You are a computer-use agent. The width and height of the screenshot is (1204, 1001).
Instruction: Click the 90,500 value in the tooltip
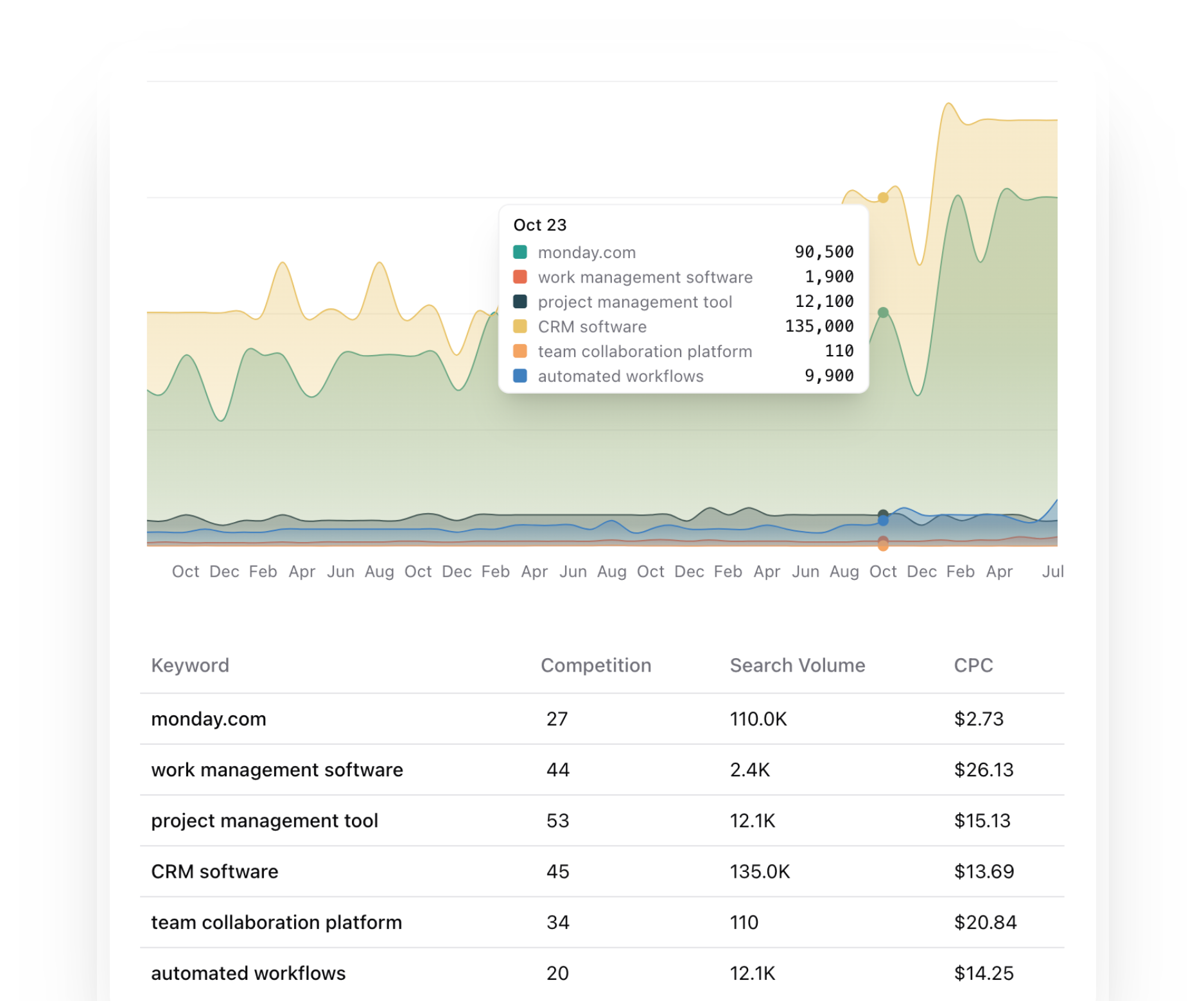pyautogui.click(x=824, y=252)
